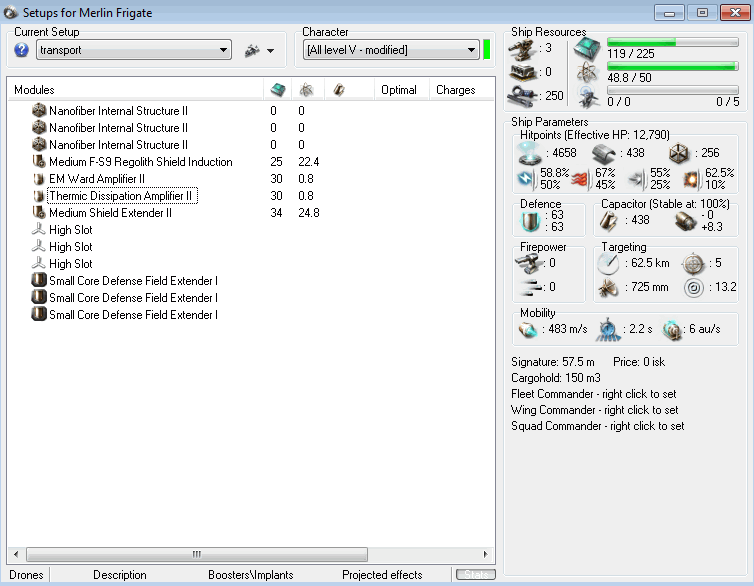
Task: Click the capacitor recharge icon
Action: tap(685, 221)
